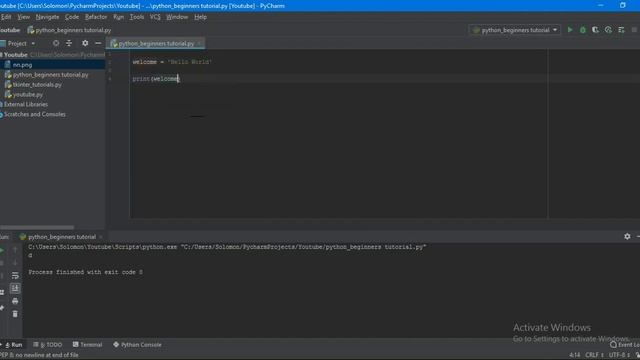Open the Tools menu

point(137,17)
